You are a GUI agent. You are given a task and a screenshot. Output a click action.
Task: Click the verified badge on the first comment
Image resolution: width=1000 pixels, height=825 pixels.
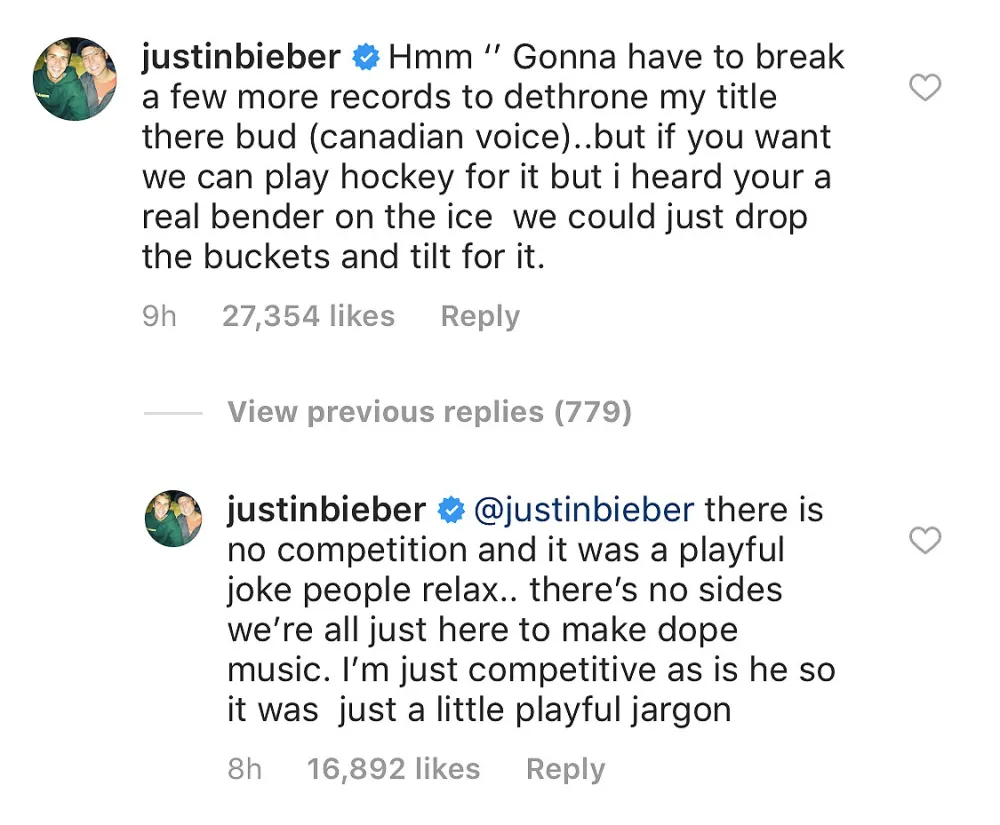367,57
